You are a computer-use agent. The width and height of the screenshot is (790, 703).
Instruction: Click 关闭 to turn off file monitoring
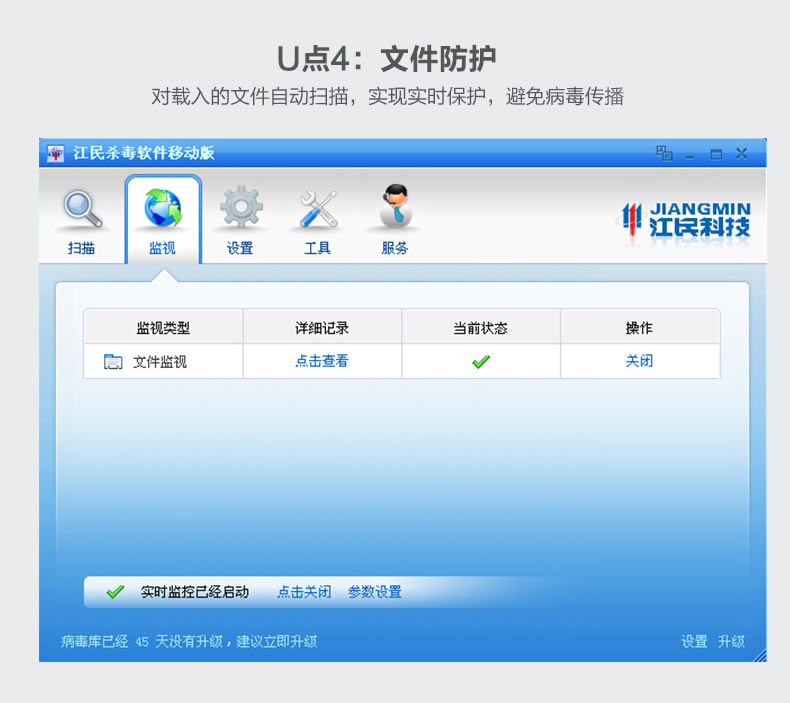[x=639, y=361]
